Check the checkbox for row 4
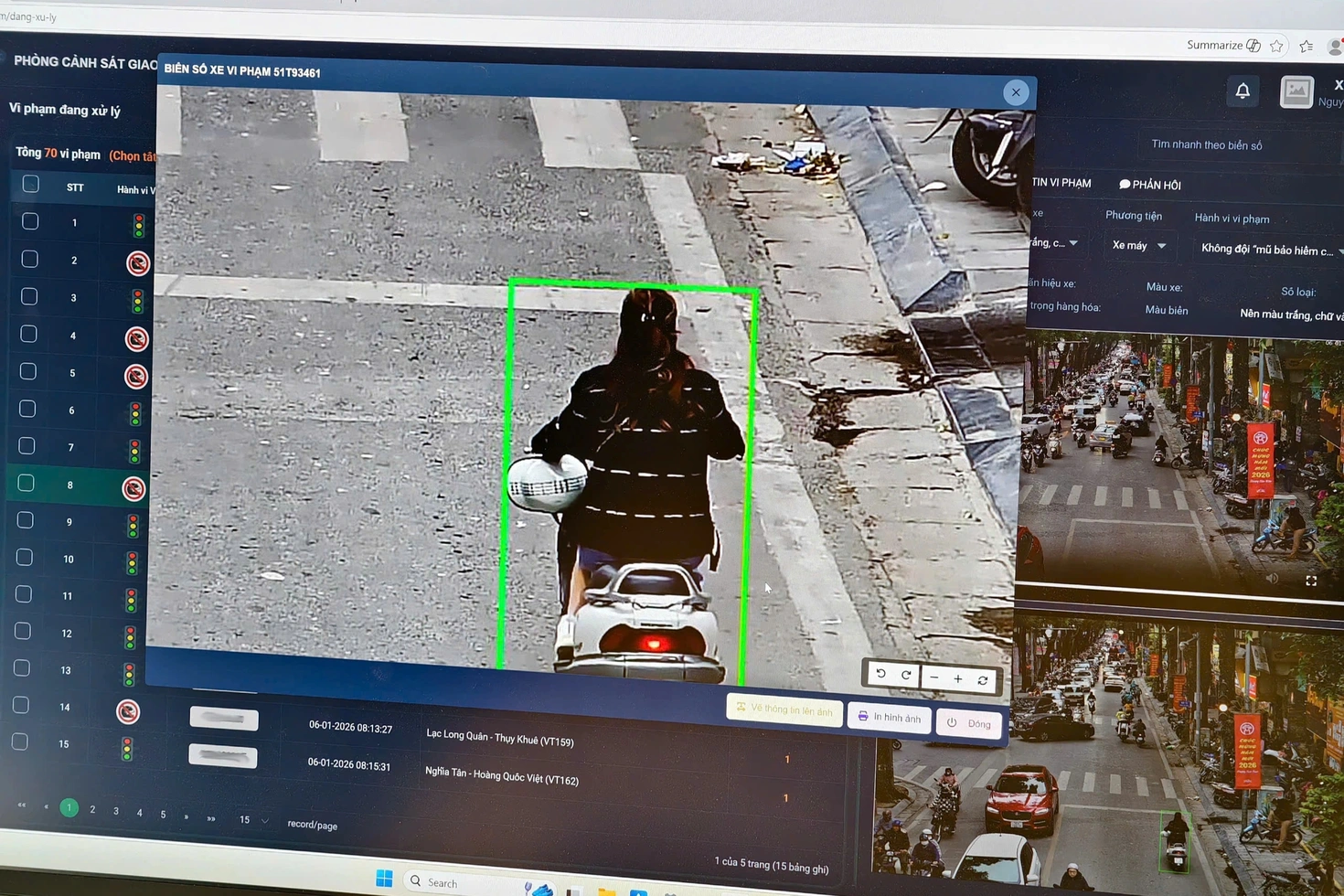 [29, 335]
